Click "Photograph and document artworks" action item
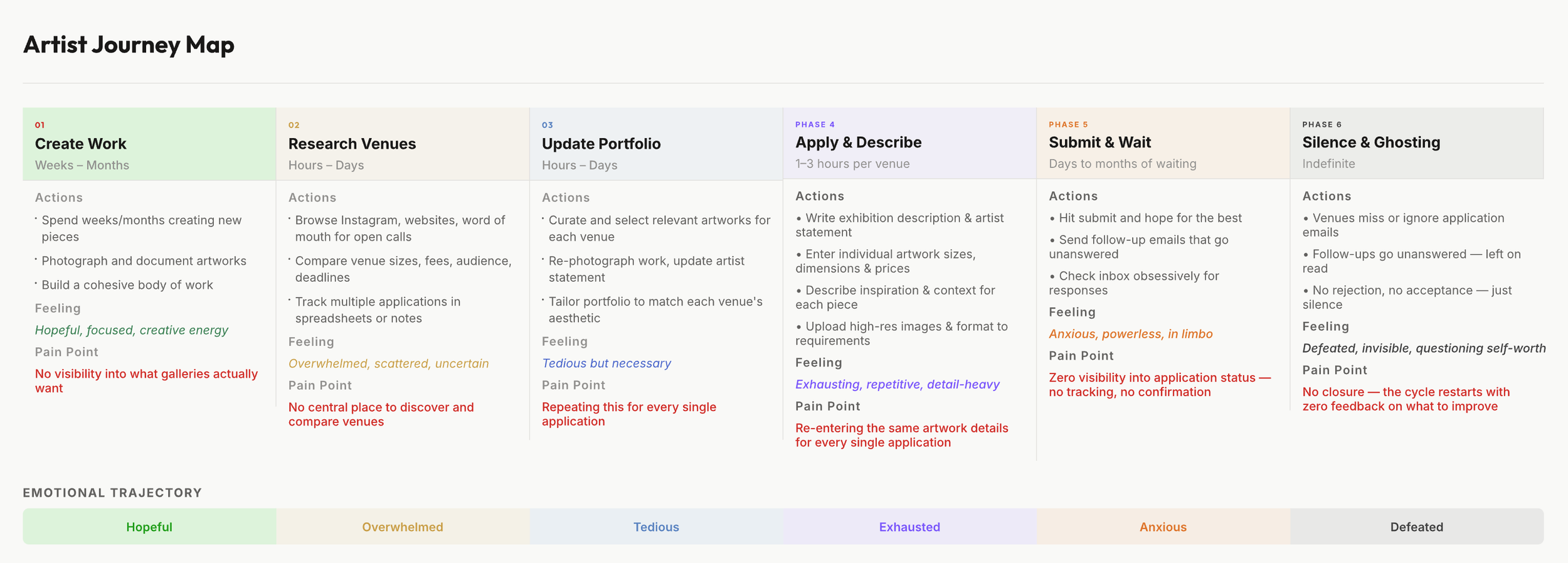The image size is (1568, 563). tap(144, 260)
